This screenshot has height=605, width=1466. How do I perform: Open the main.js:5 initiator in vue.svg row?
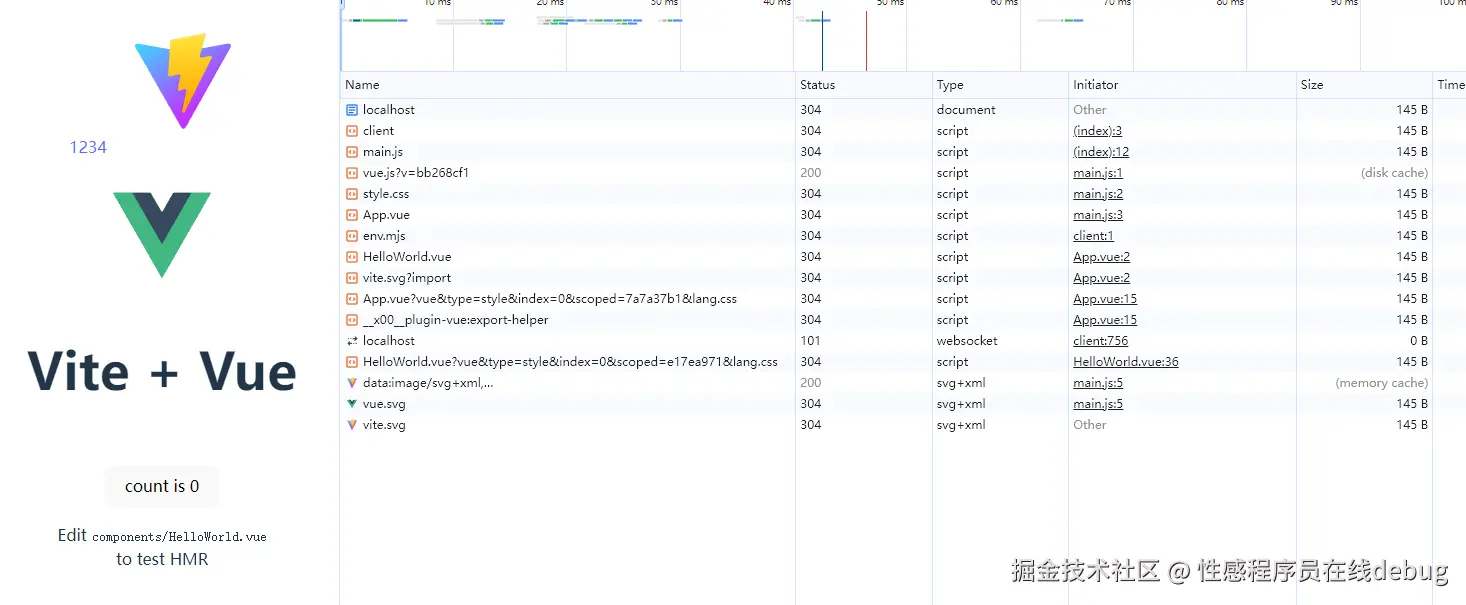tap(1098, 404)
